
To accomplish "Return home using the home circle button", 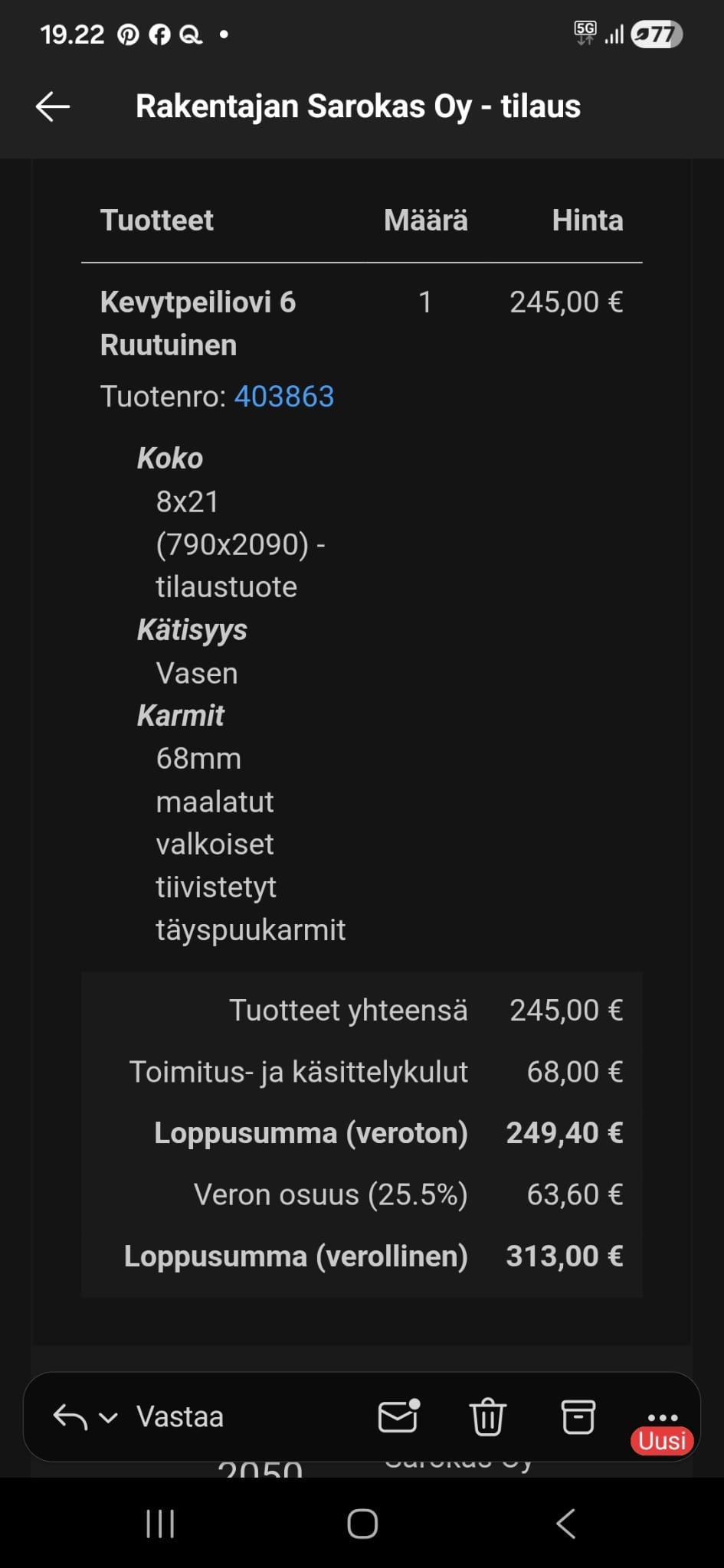I will tap(362, 1522).
